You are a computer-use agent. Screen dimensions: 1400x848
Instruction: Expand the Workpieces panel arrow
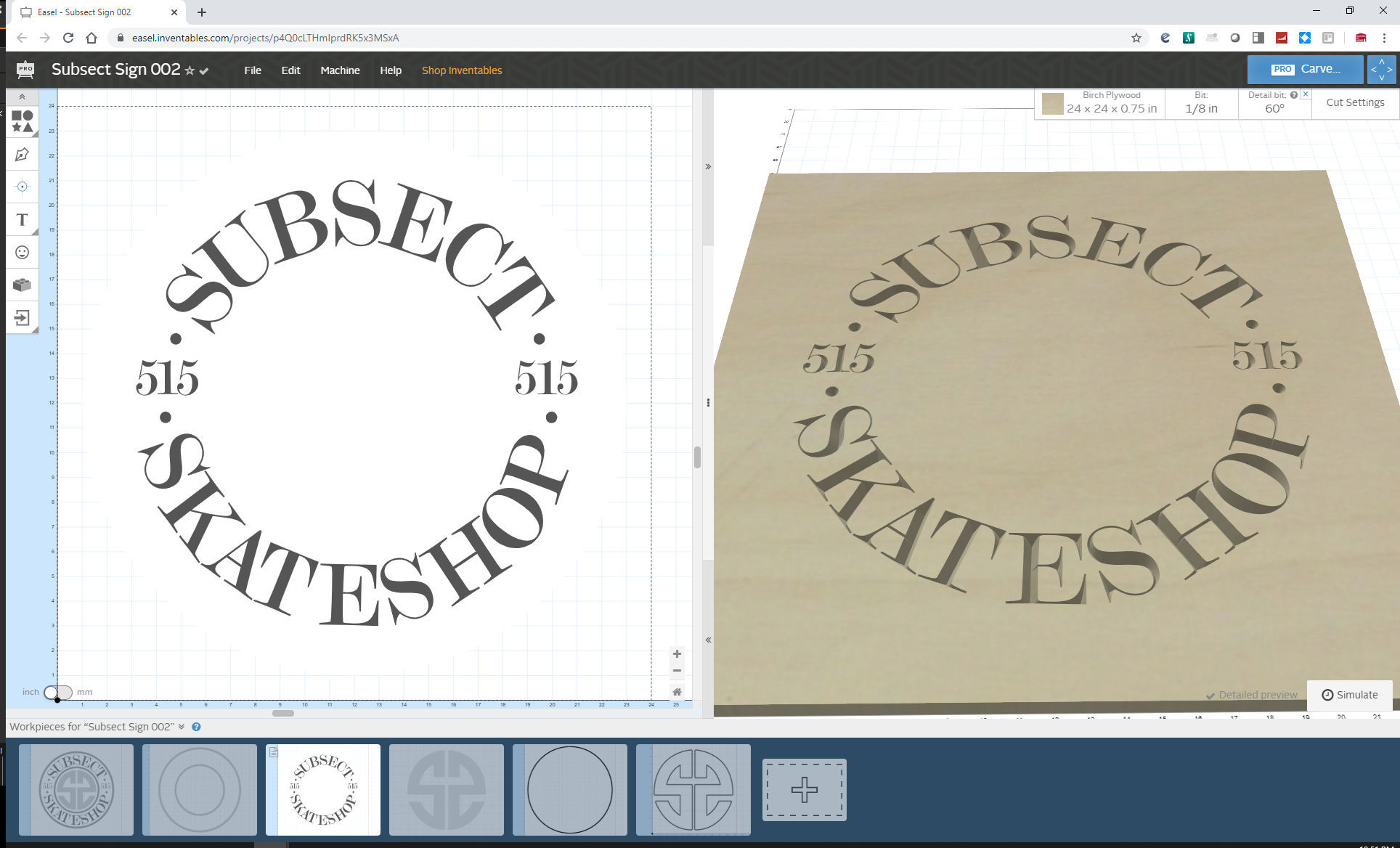pos(182,727)
